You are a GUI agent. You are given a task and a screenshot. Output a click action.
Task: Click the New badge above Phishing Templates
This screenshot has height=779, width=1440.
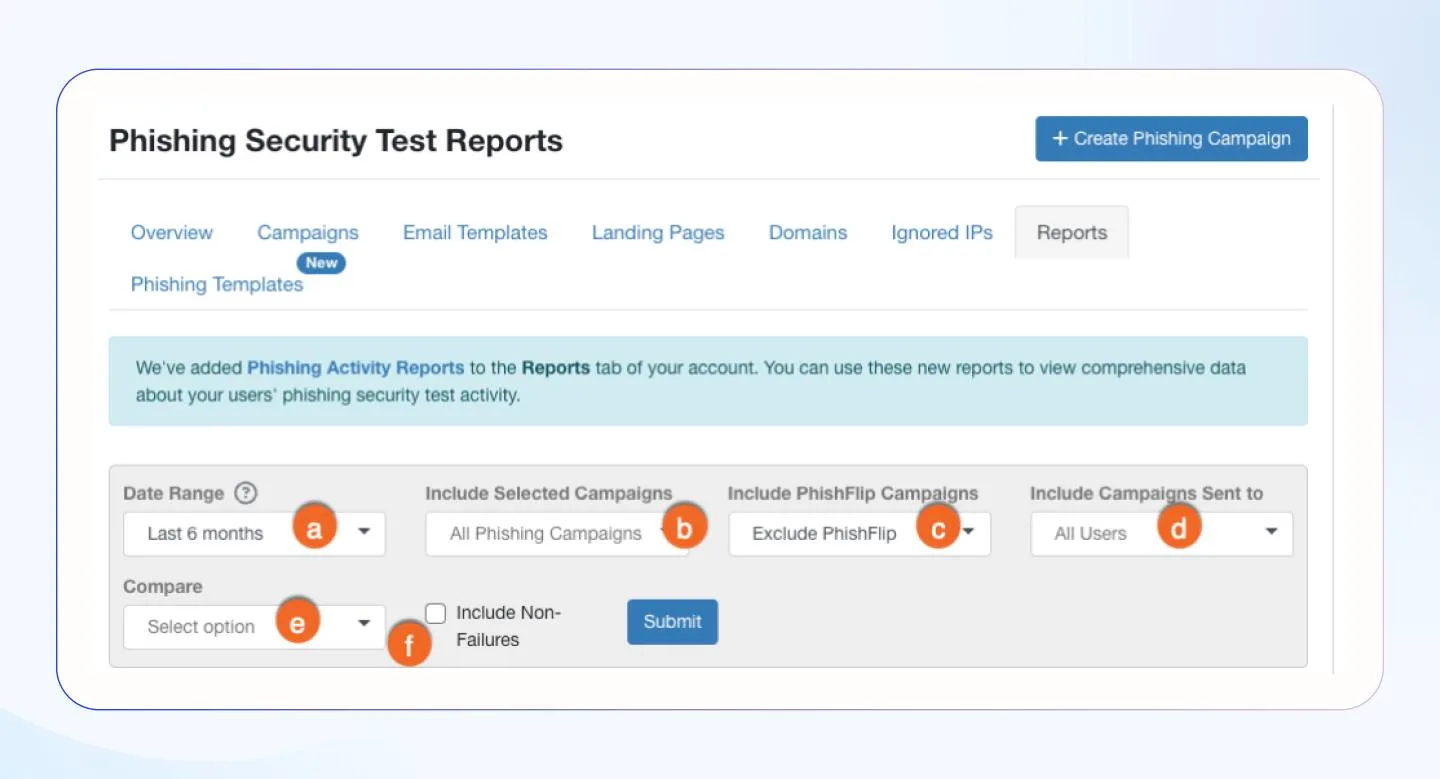tap(321, 263)
